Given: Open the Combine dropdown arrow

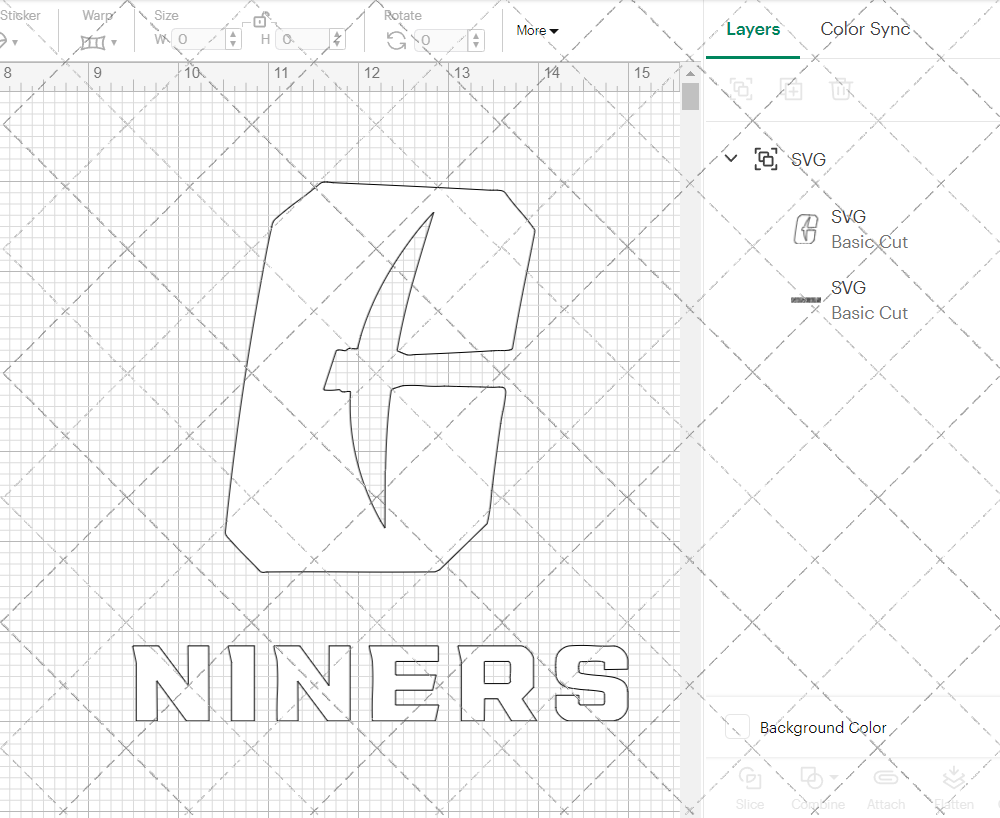Looking at the screenshot, I should click(831, 777).
